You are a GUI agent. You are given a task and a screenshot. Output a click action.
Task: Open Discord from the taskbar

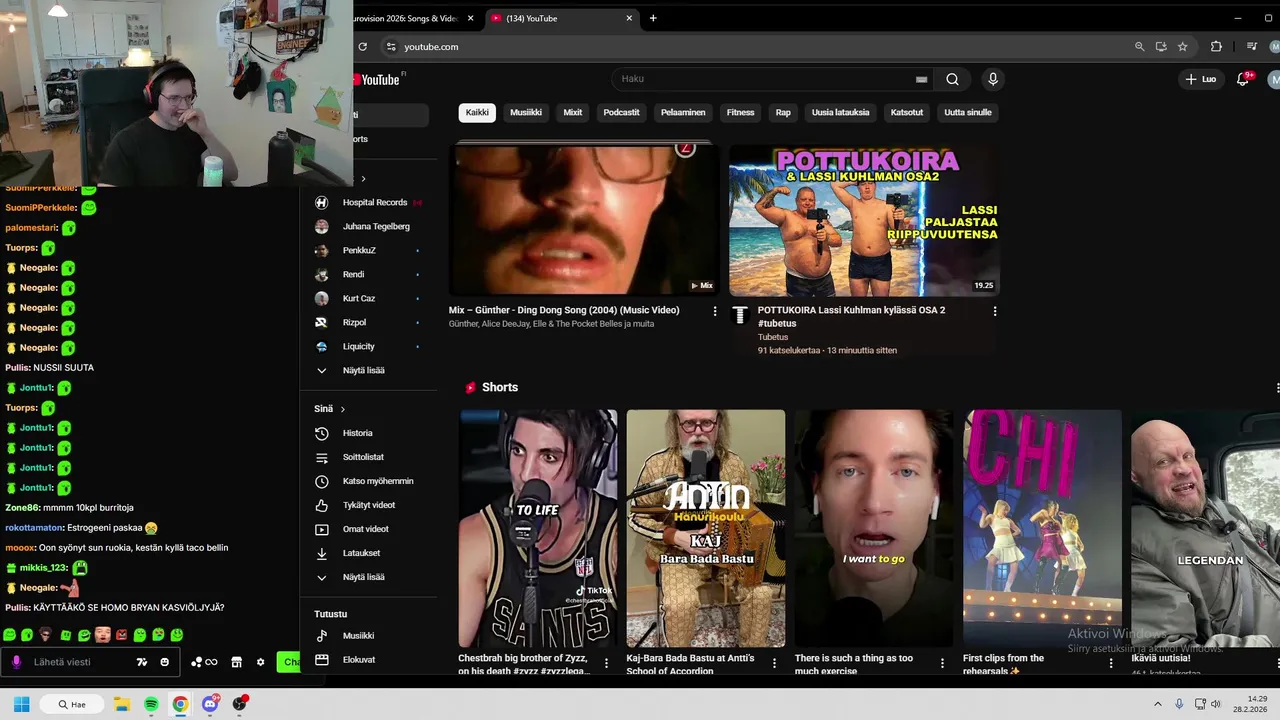click(x=209, y=704)
